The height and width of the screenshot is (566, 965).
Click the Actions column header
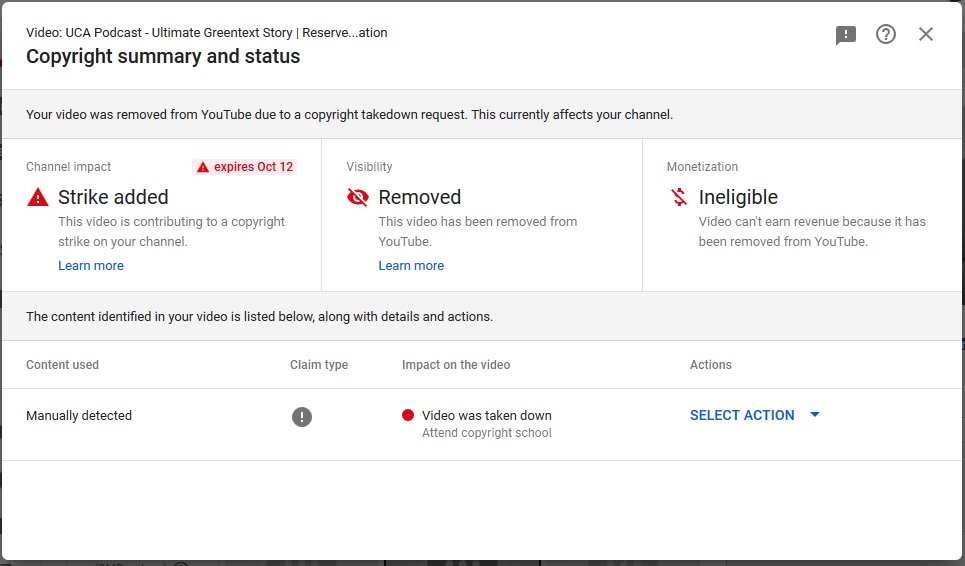pos(710,364)
